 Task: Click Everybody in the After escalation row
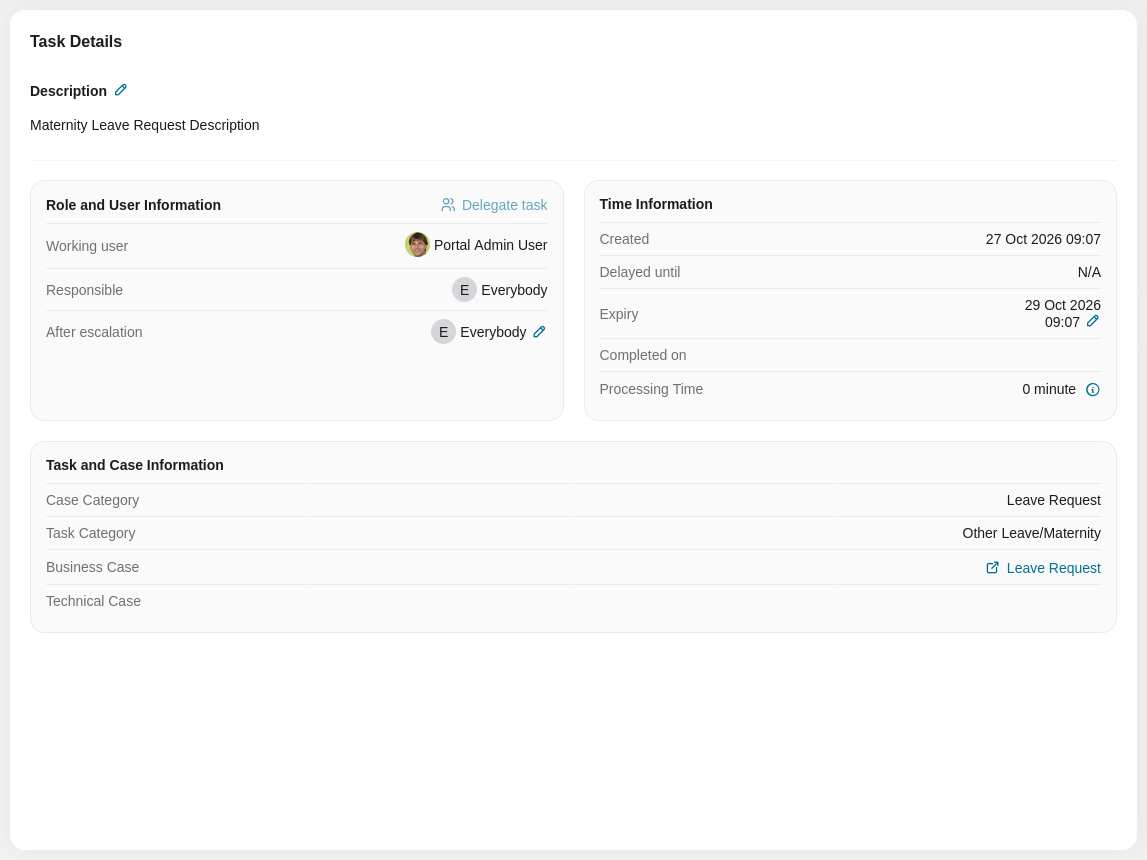click(x=493, y=332)
